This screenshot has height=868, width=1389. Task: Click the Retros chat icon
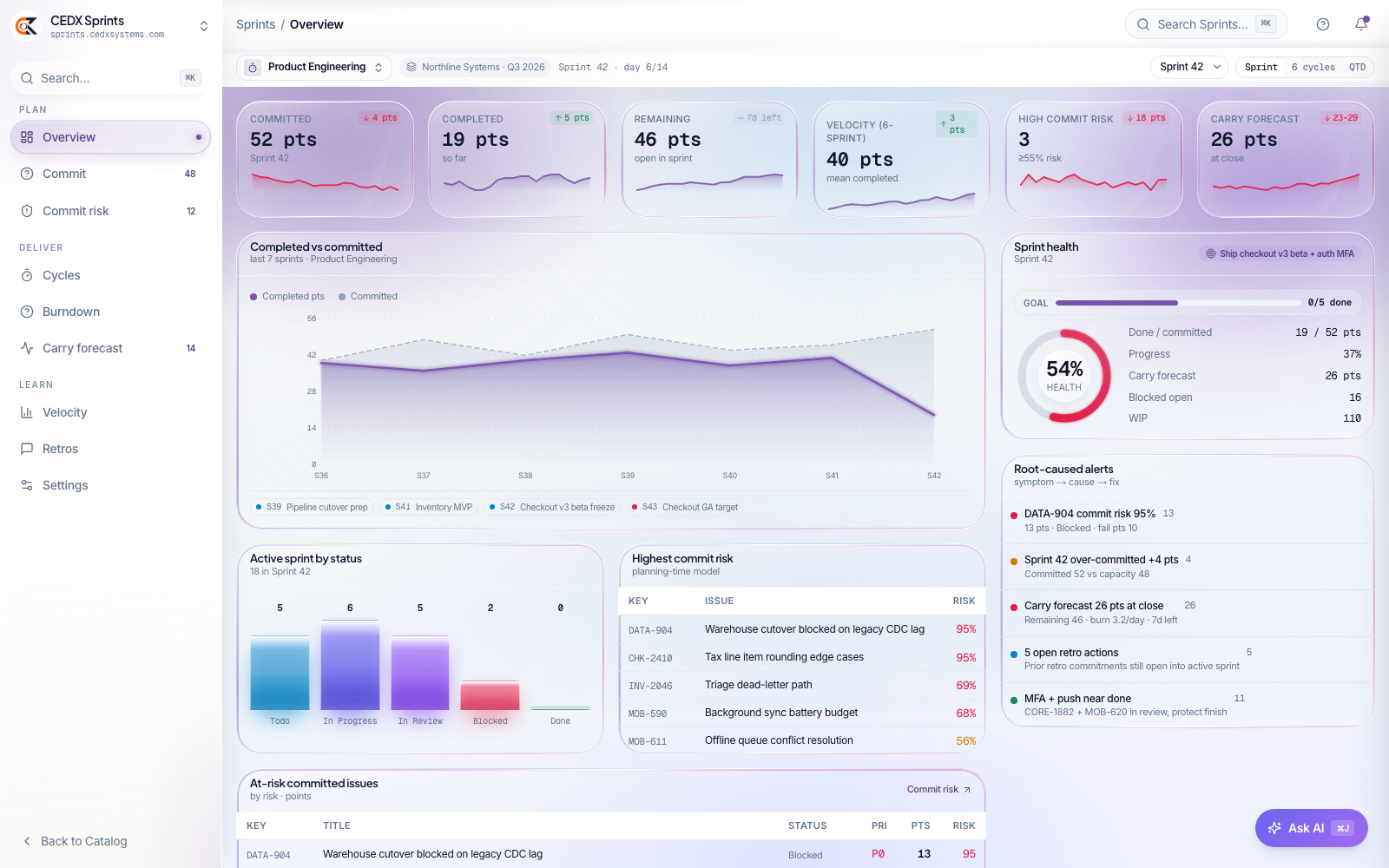tap(27, 449)
